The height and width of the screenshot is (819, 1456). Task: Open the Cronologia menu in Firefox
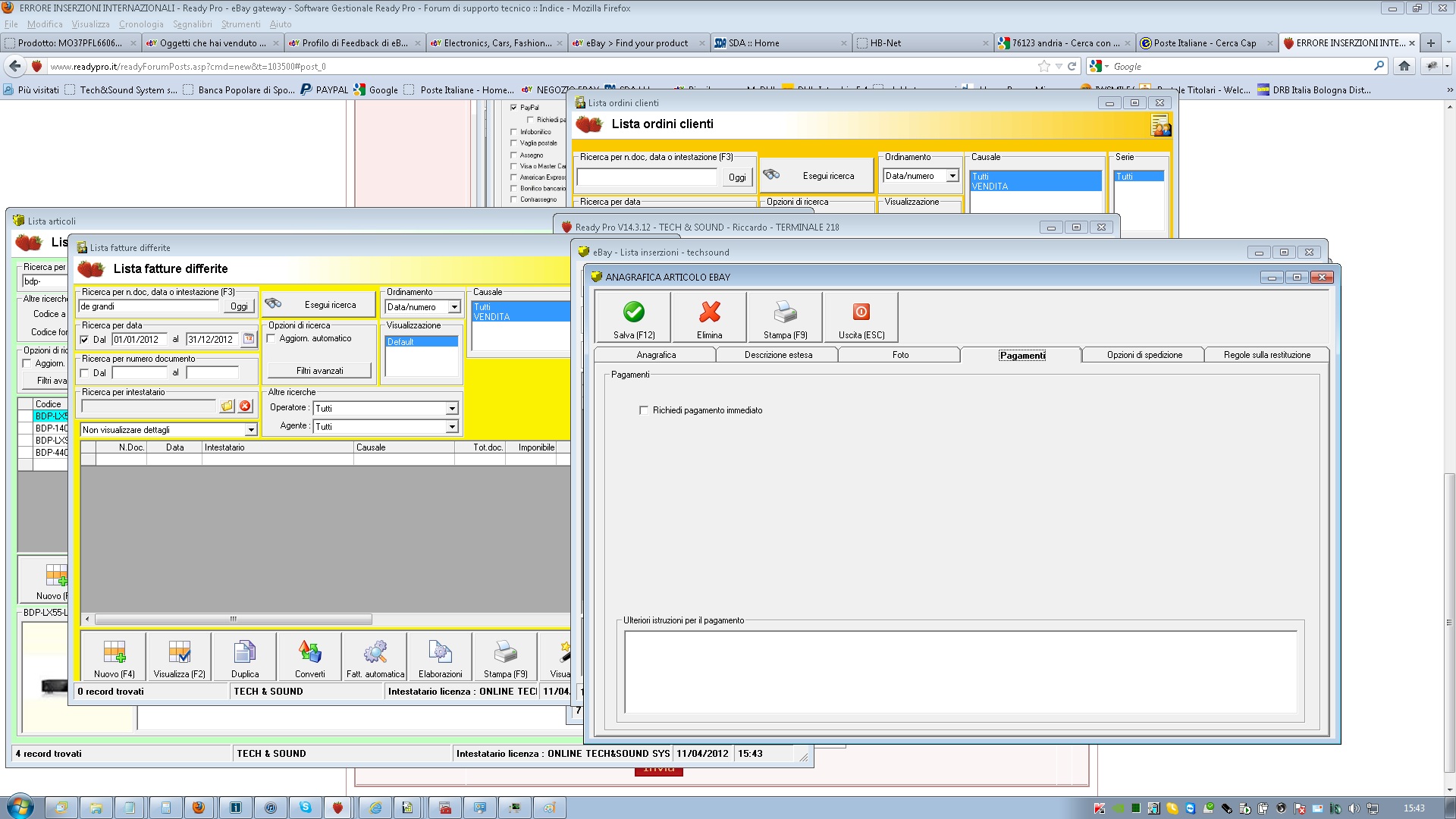coord(141,24)
